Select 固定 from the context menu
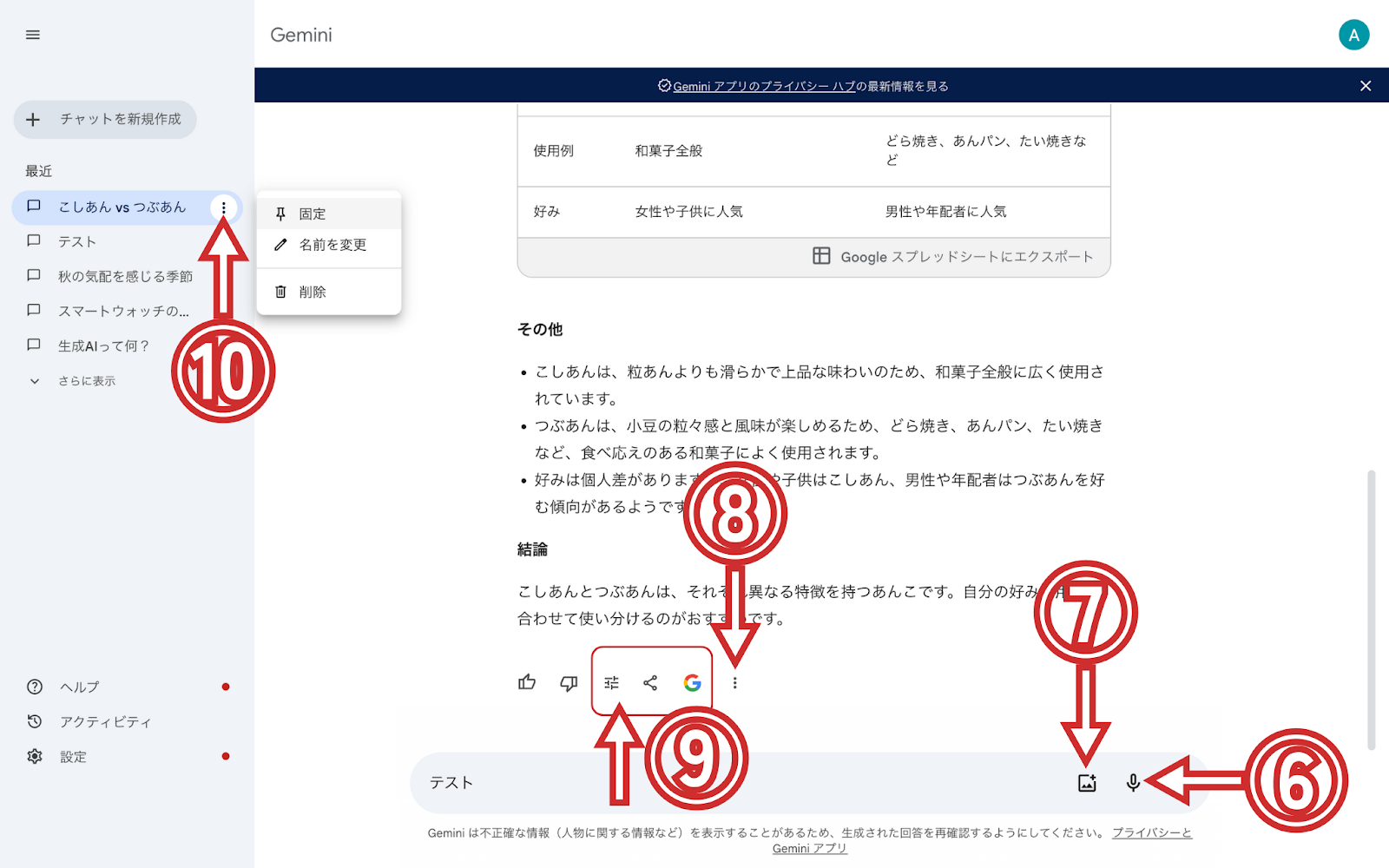Screen dimensions: 1389x868 click(x=329, y=214)
